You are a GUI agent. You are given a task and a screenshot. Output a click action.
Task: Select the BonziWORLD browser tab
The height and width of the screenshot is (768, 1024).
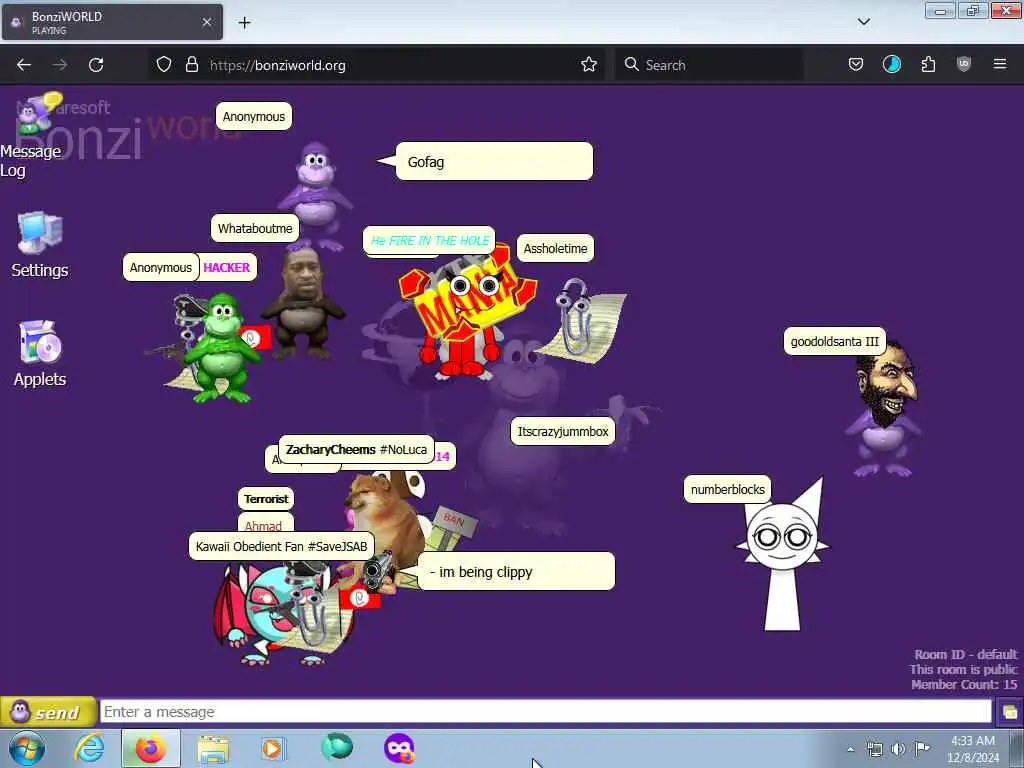[112, 23]
